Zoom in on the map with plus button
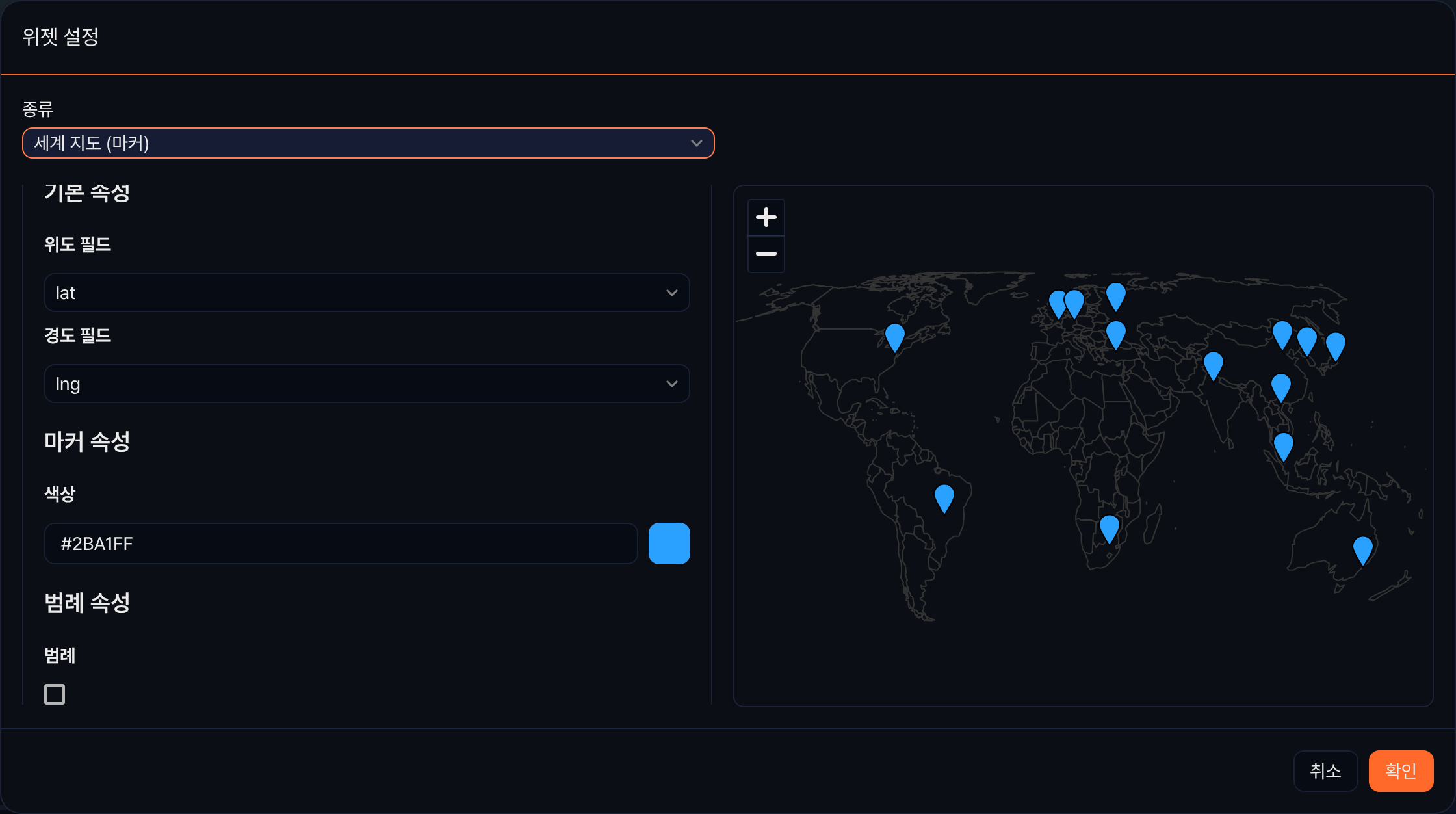1456x814 pixels. click(x=766, y=217)
